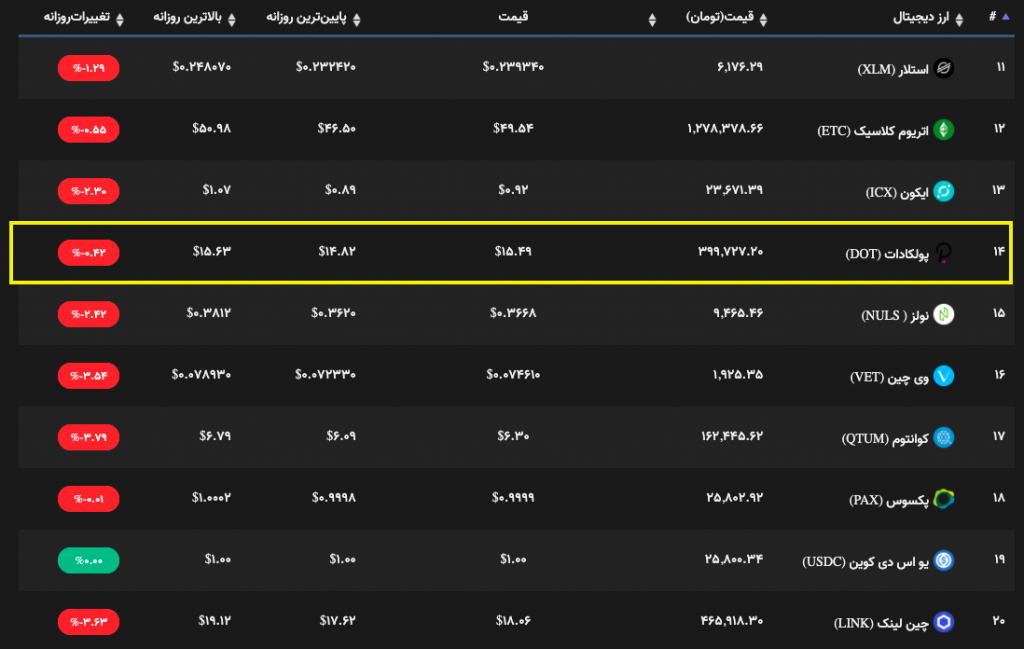Click toman price ۹,۴۶۵.۴۶ in NULS row

[738, 313]
